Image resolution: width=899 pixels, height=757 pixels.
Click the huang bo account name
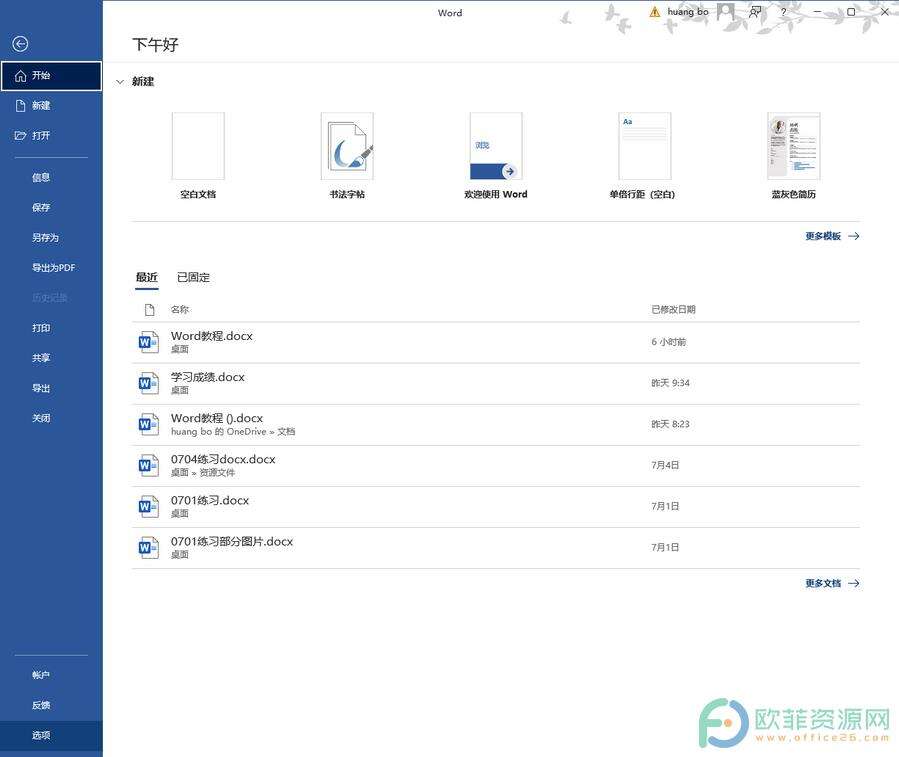[x=687, y=11]
